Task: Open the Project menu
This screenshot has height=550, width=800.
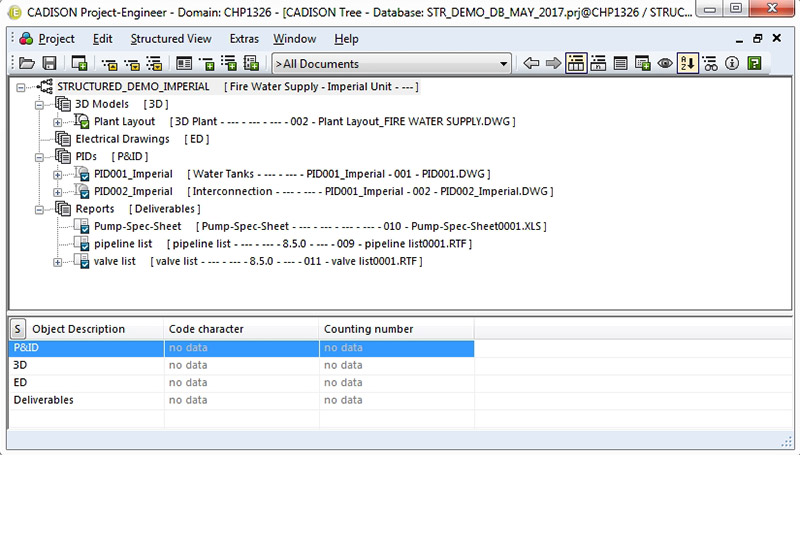Action: (57, 39)
